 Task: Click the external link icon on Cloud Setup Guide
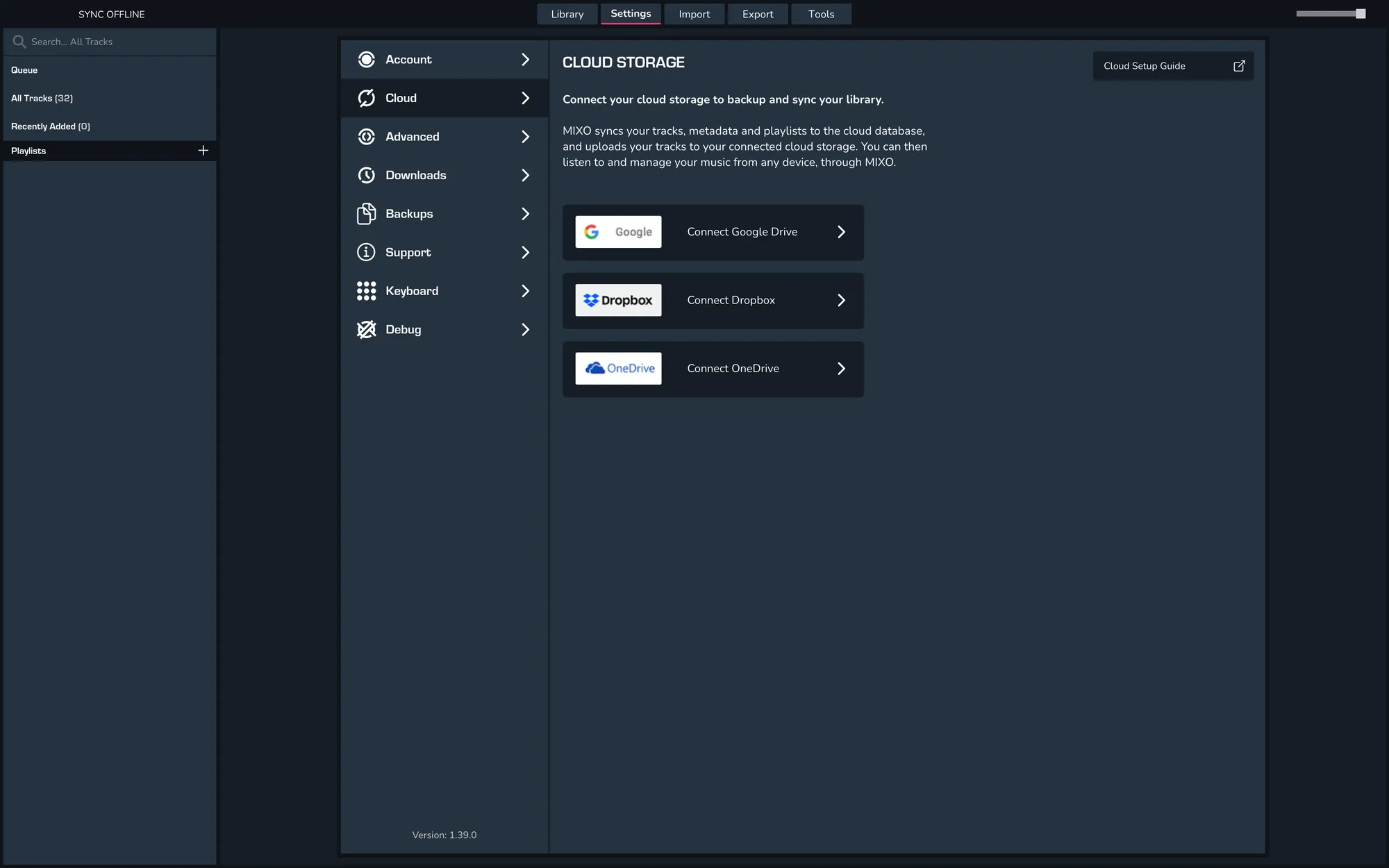coord(1240,66)
